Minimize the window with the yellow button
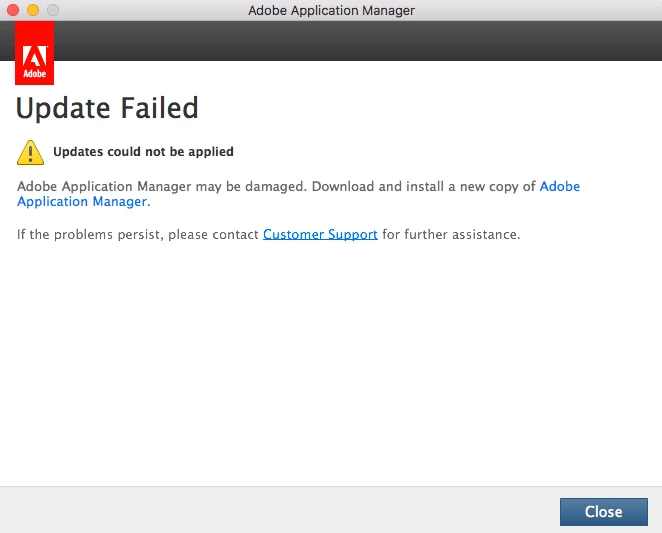The image size is (662, 533). tap(33, 10)
